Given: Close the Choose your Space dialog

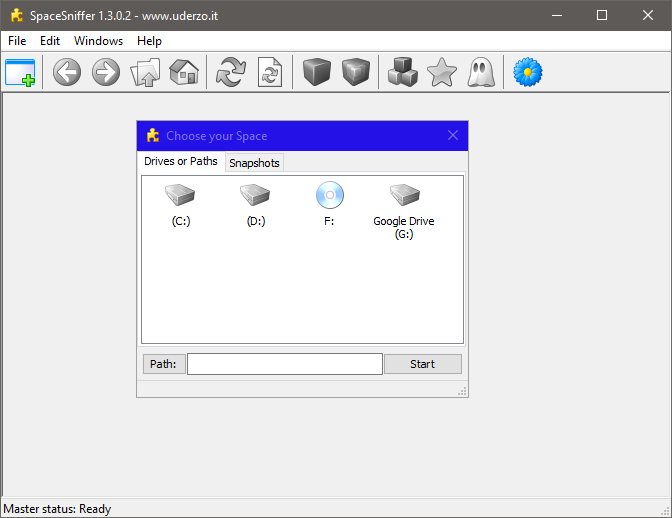Looking at the screenshot, I should [453, 135].
